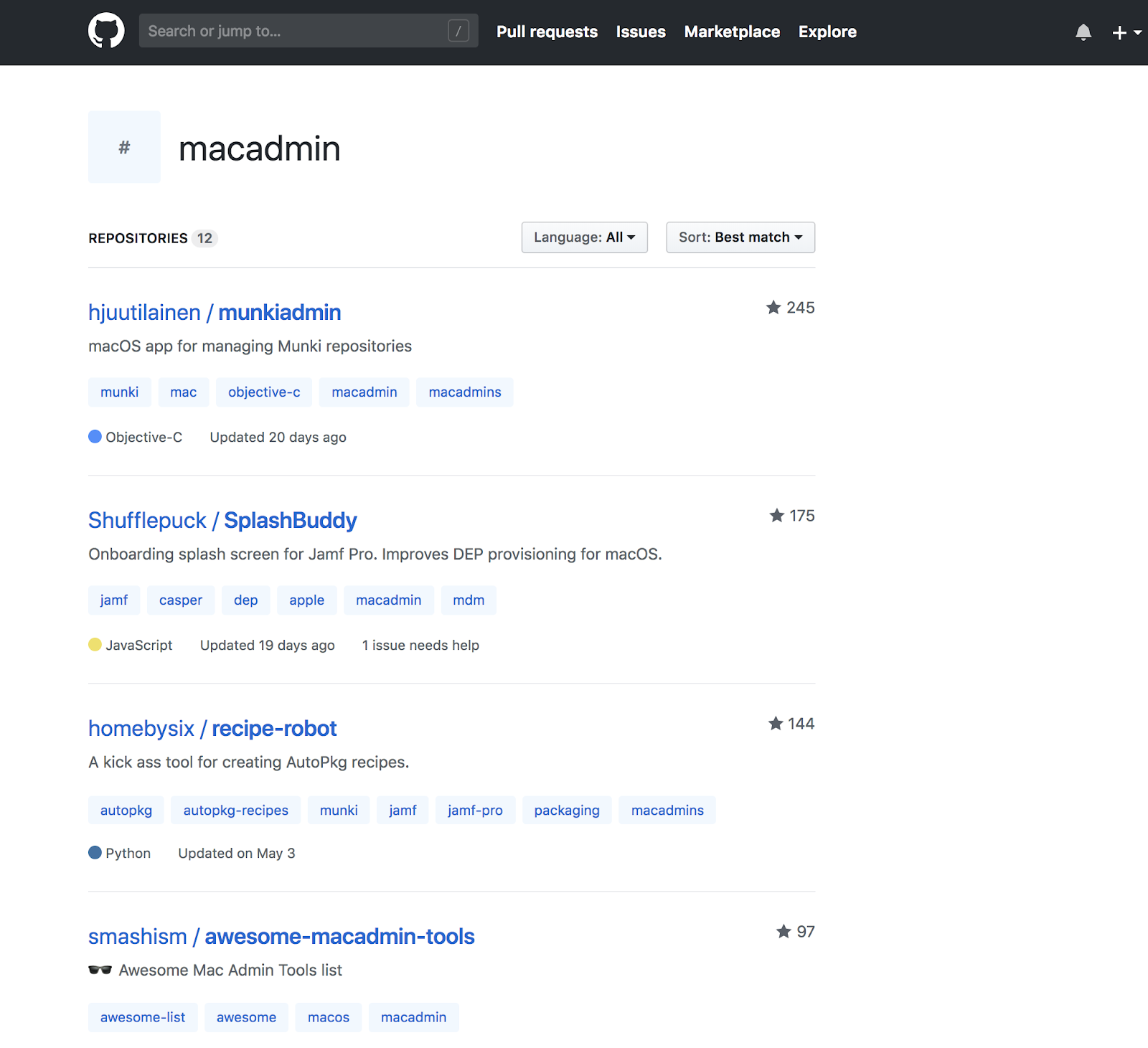Open the 1 issue needs help link
Screen dimensions: 1148x1048
(x=420, y=646)
